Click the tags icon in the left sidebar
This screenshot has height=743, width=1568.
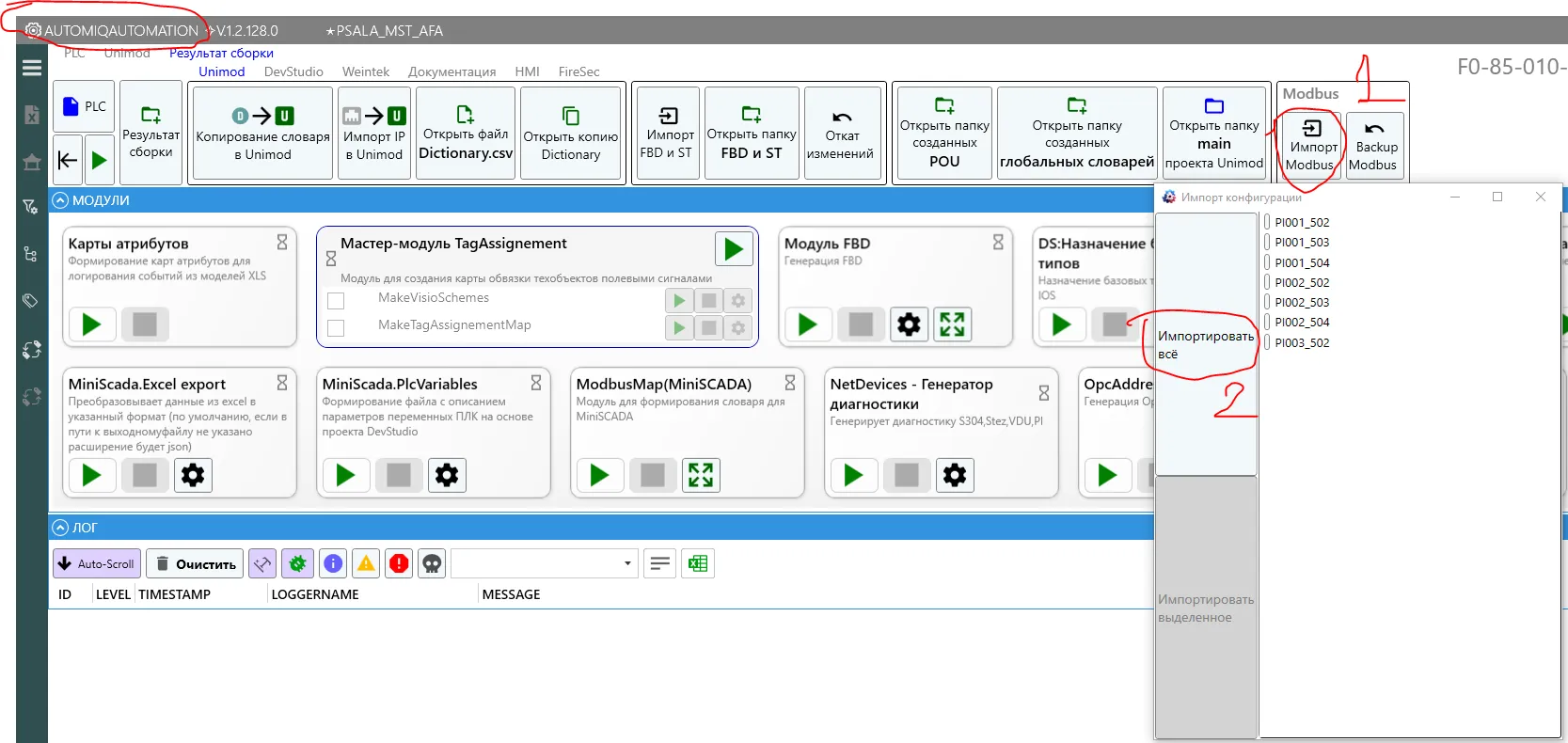click(31, 301)
